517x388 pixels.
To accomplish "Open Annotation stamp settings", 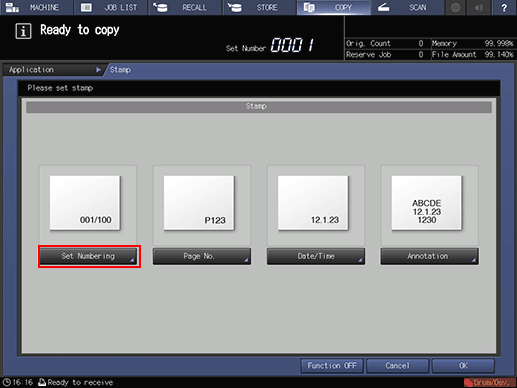I will pyautogui.click(x=429, y=256).
